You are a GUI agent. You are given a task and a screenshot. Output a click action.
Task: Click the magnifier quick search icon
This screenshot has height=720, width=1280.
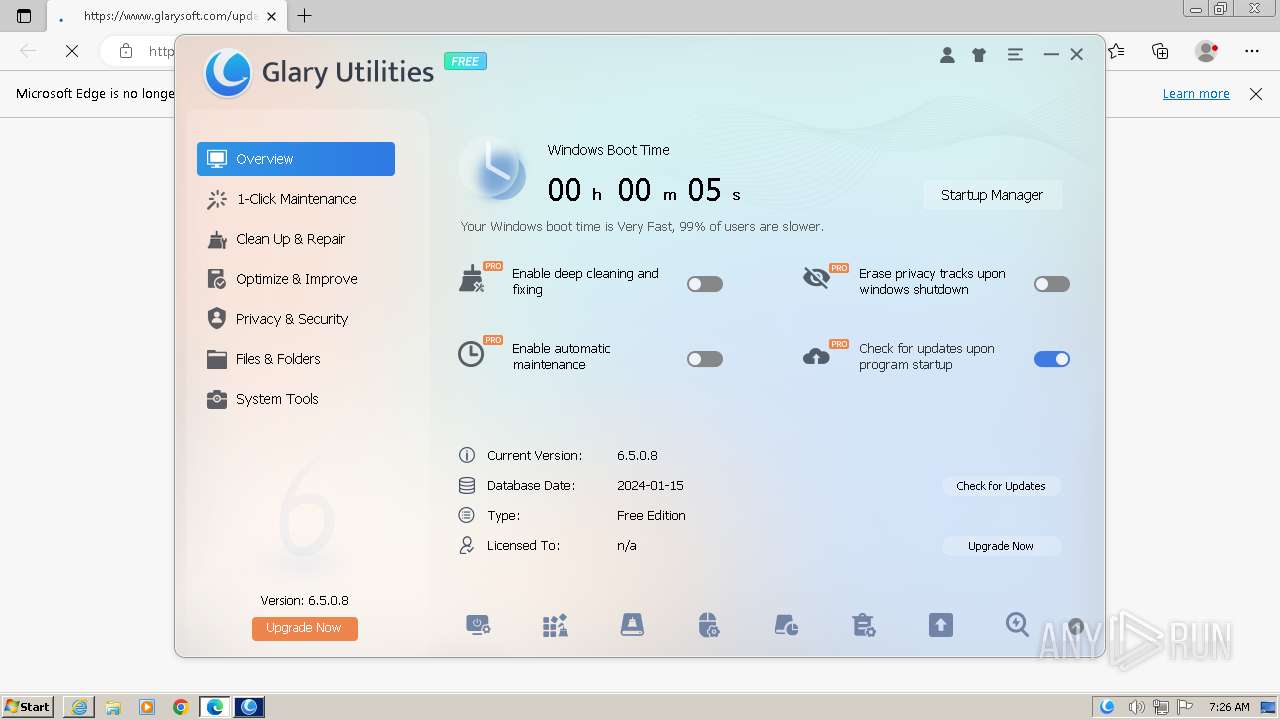(1017, 625)
